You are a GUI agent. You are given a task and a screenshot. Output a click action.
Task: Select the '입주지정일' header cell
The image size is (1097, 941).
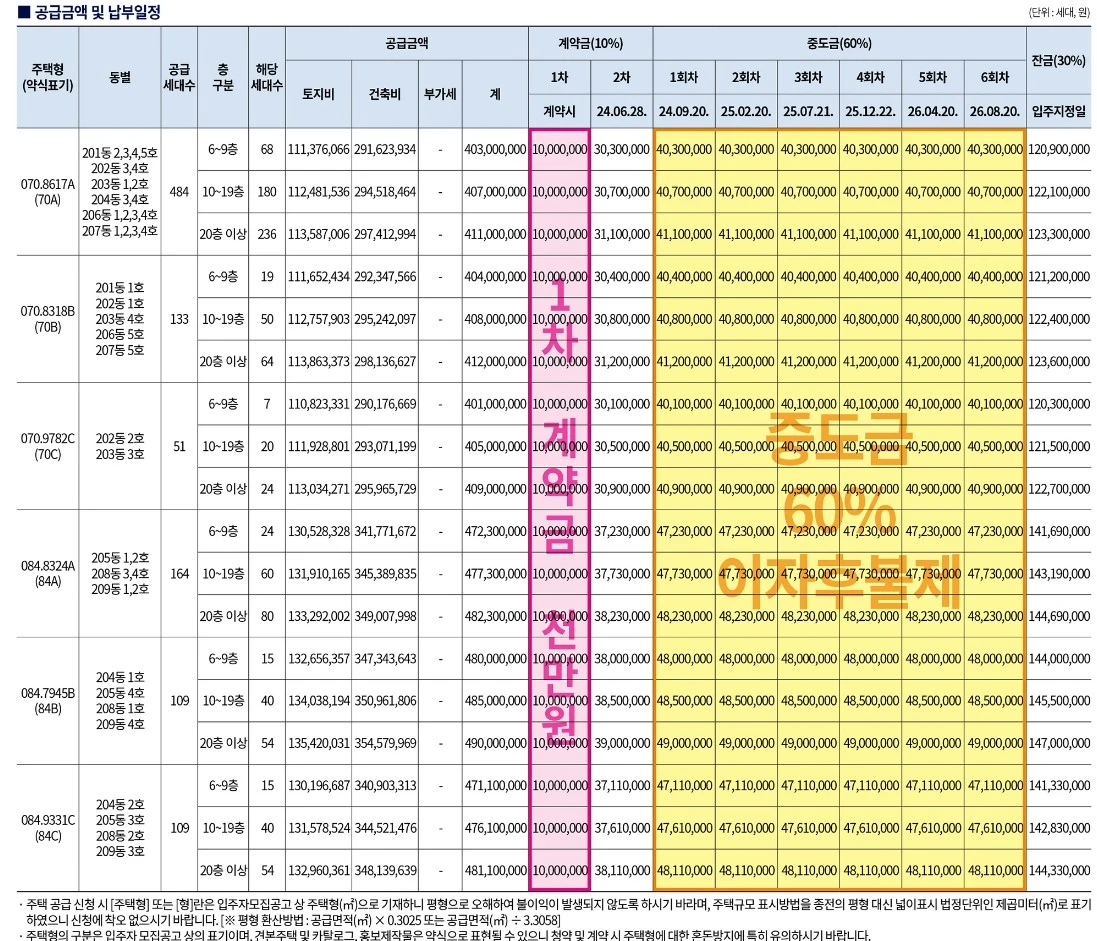coord(1059,111)
